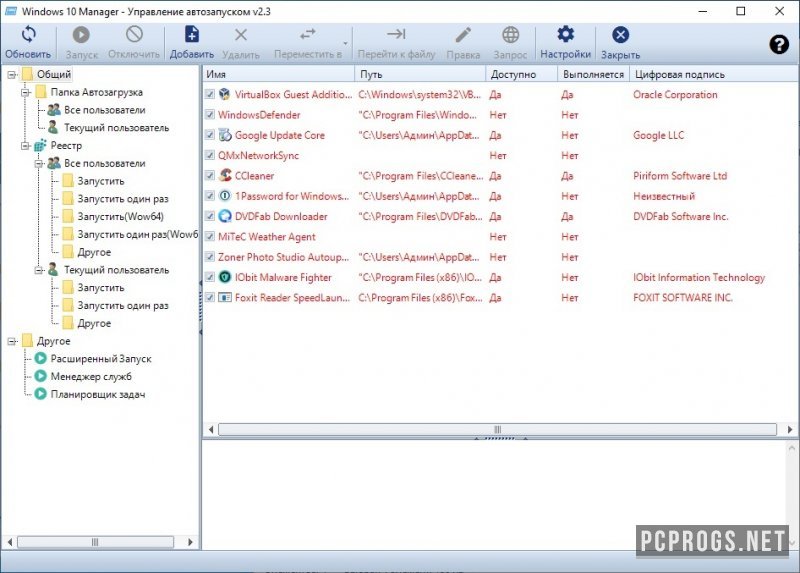Open Расширенный Запуск in the tree

tap(101, 359)
